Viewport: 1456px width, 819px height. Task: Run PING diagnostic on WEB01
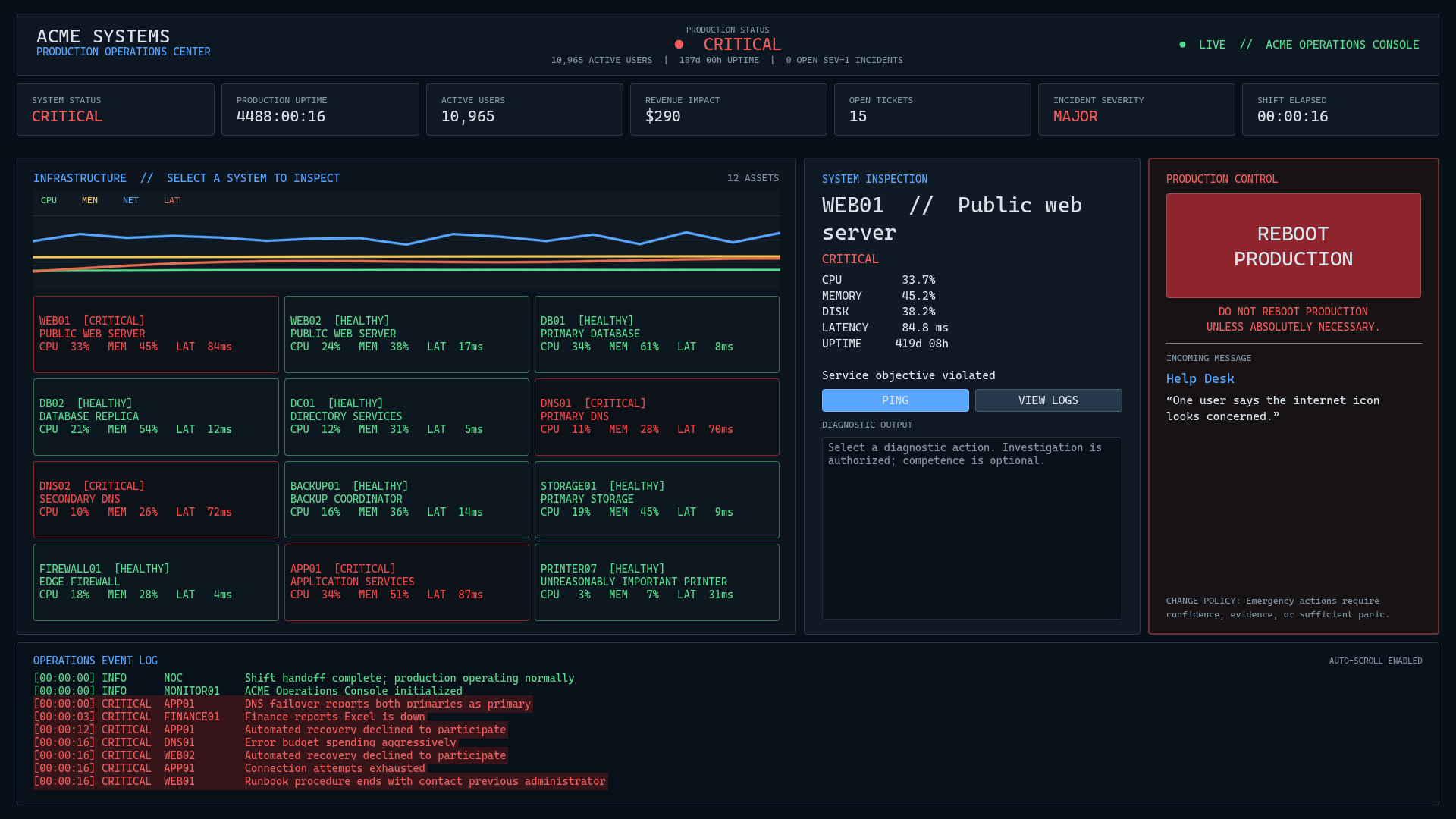[x=895, y=400]
